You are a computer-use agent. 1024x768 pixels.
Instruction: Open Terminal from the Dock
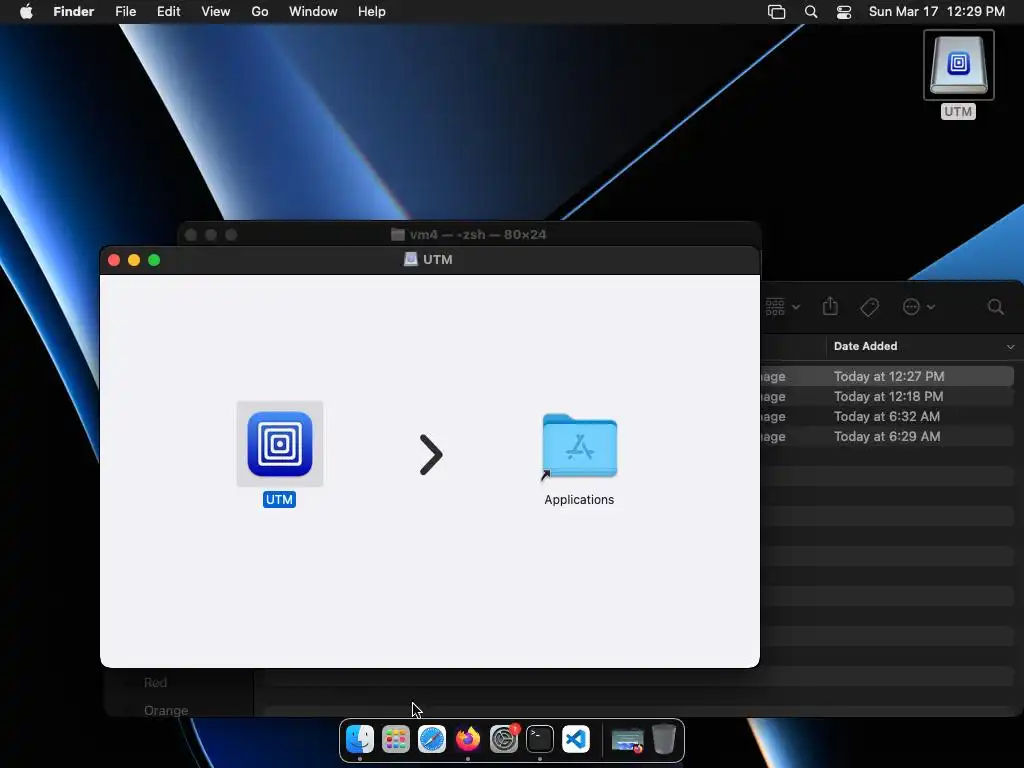[539, 739]
